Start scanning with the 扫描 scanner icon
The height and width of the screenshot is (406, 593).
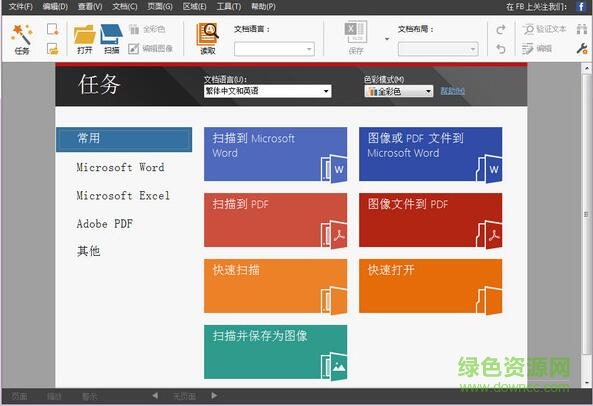tap(111, 39)
